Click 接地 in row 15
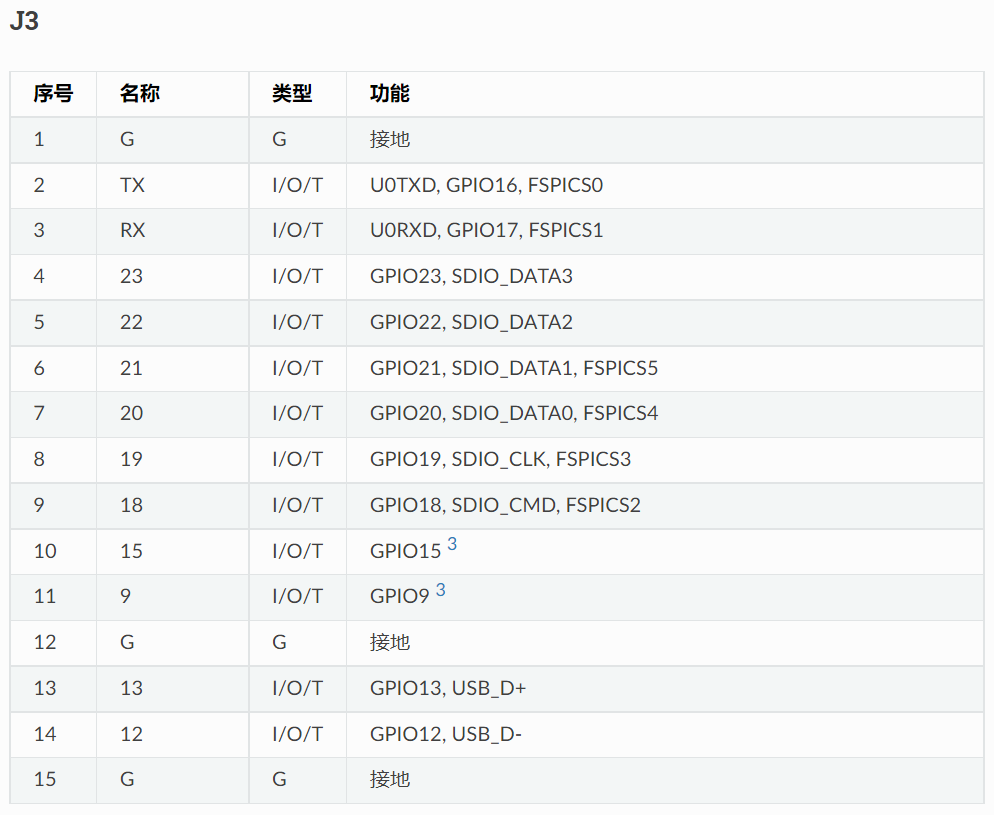The width and height of the screenshot is (994, 815). [x=390, y=780]
